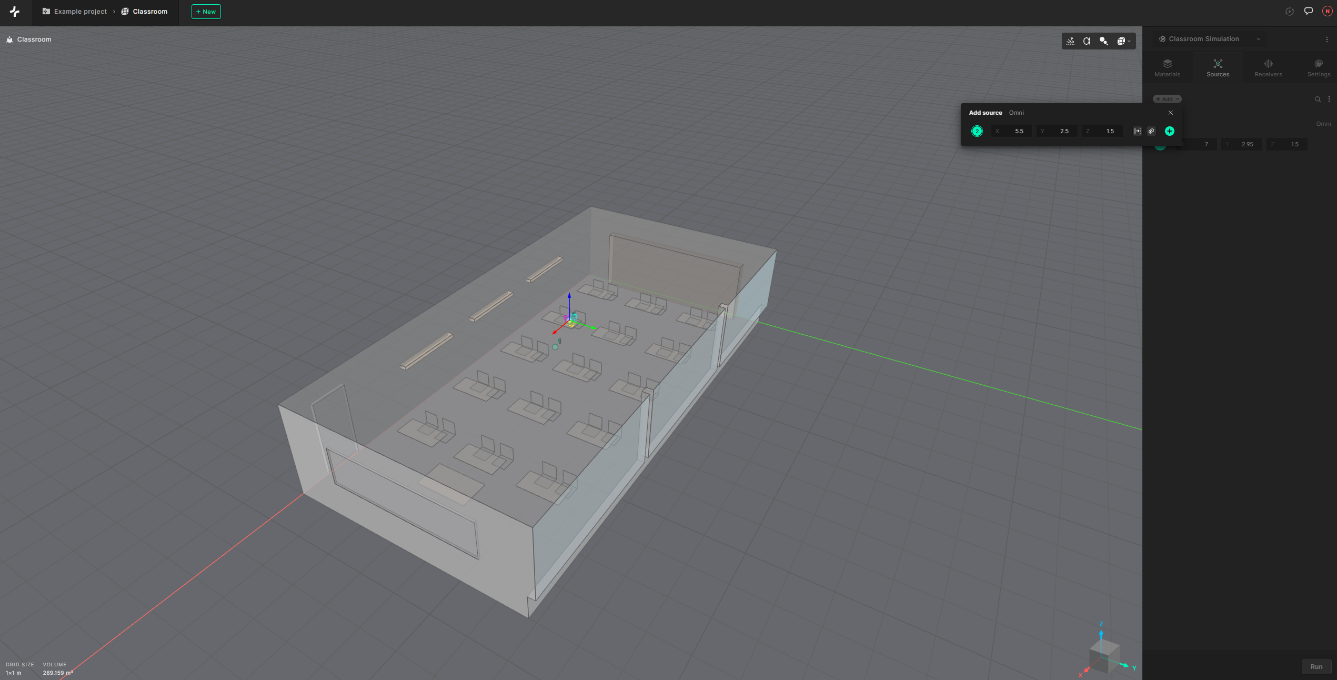Open the chat feedback icon in header

click(x=1309, y=12)
